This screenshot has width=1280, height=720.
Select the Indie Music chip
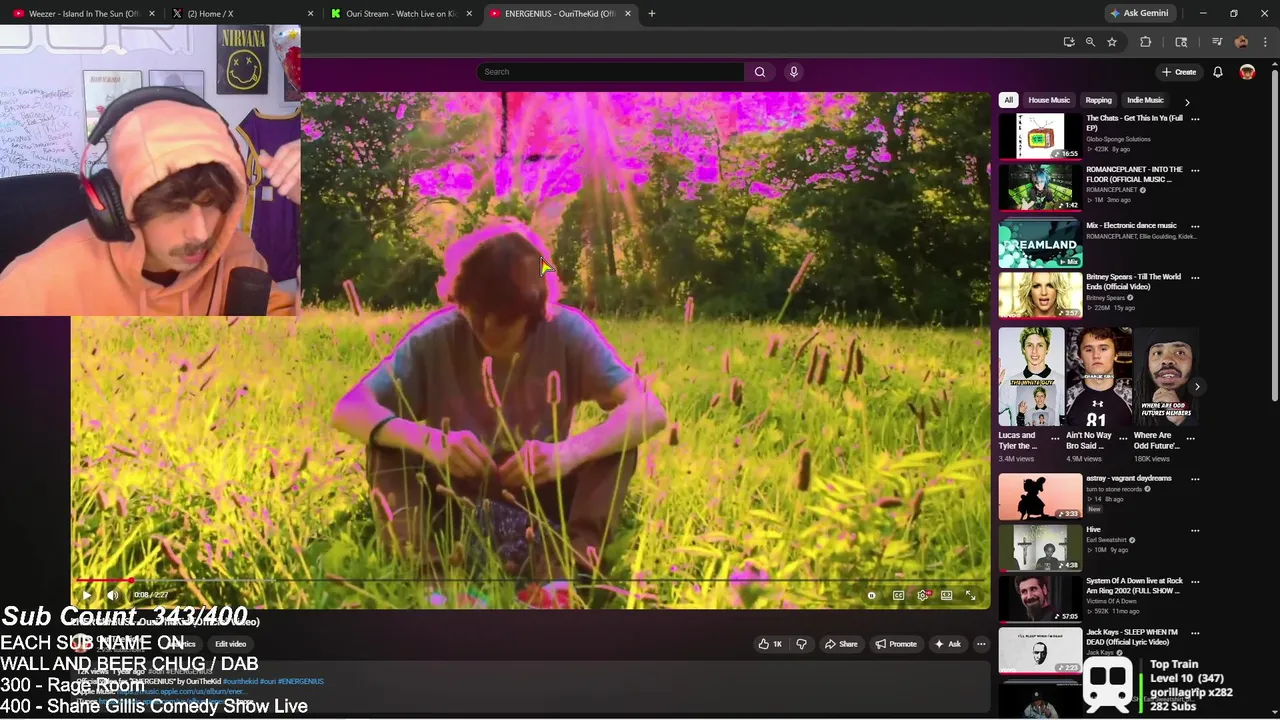[x=1145, y=100]
